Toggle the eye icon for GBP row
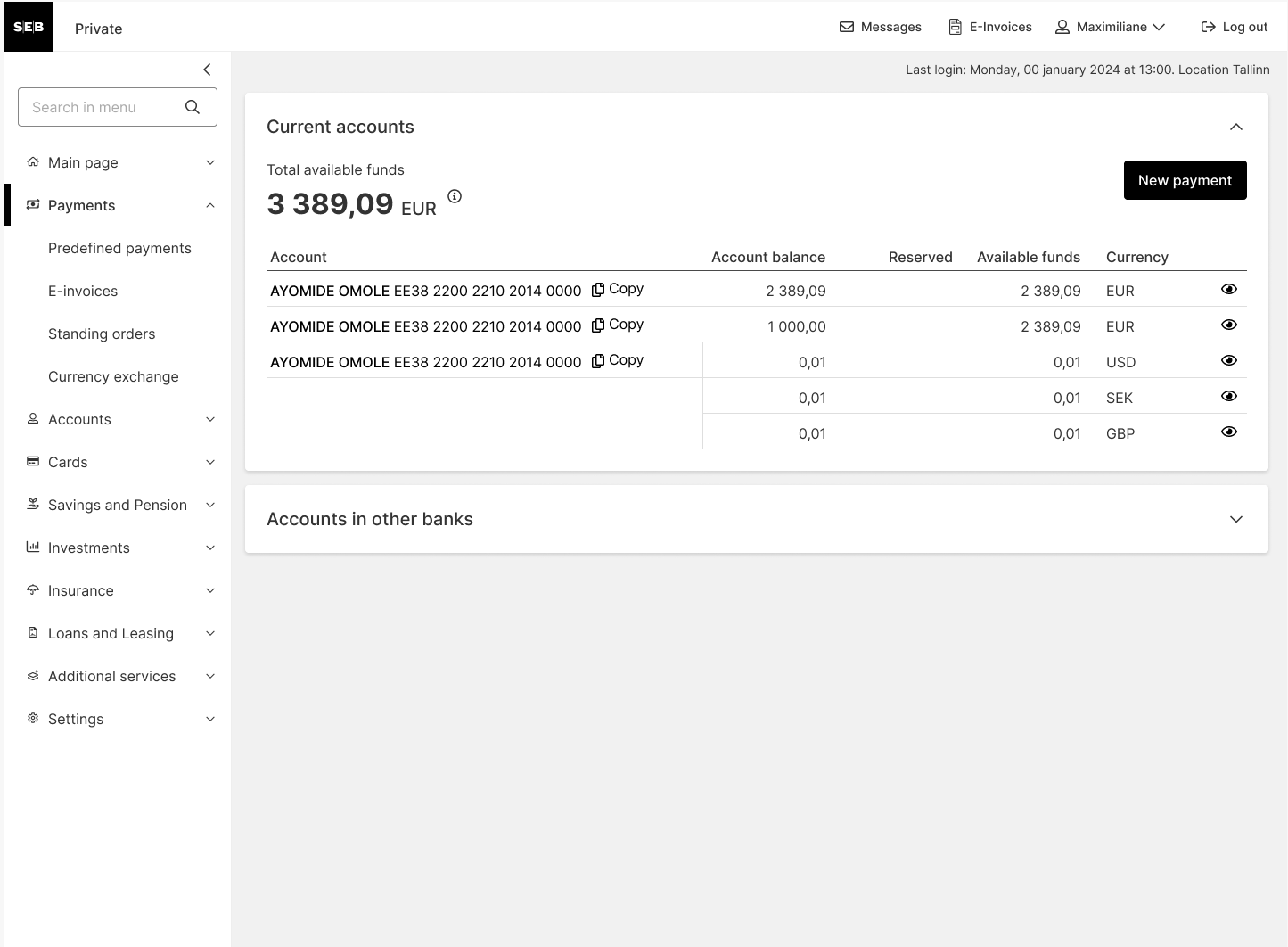The width and height of the screenshot is (1288, 947). (x=1229, y=432)
